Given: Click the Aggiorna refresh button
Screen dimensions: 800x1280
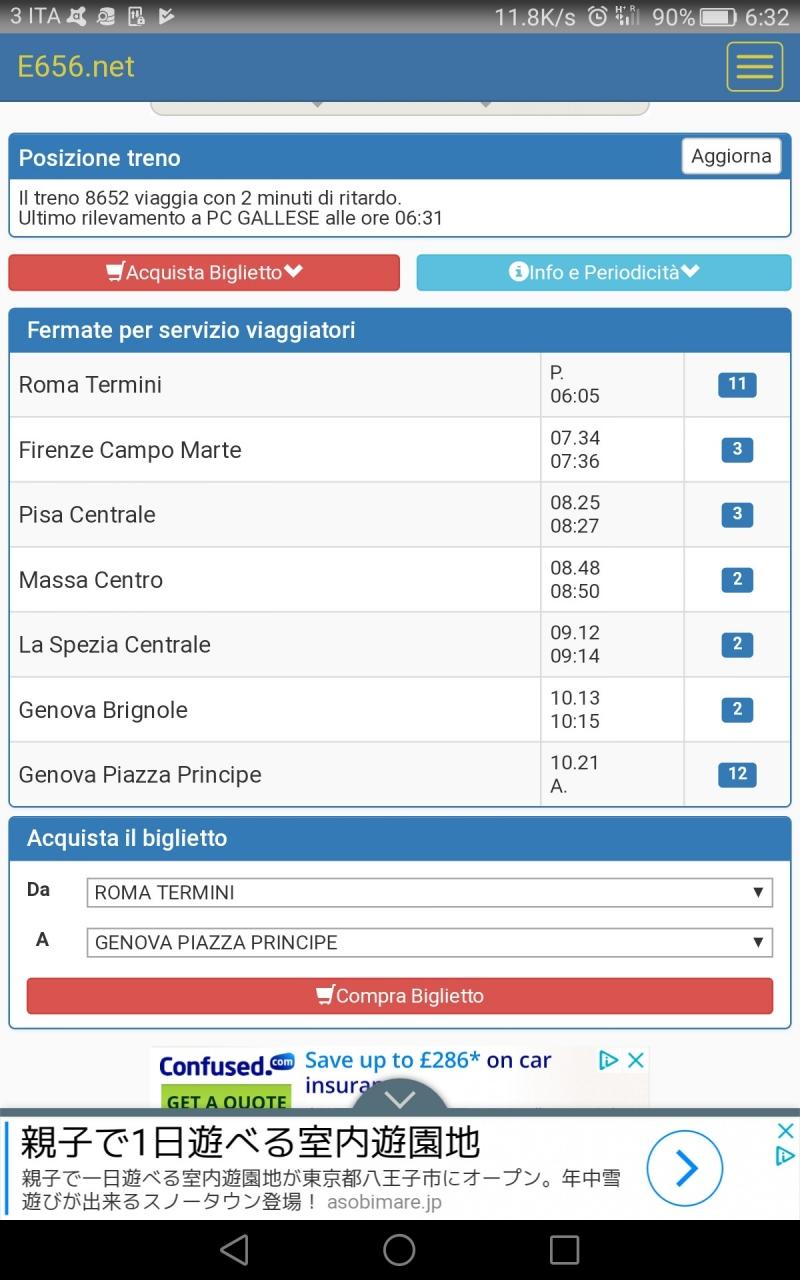Looking at the screenshot, I should (x=731, y=156).
